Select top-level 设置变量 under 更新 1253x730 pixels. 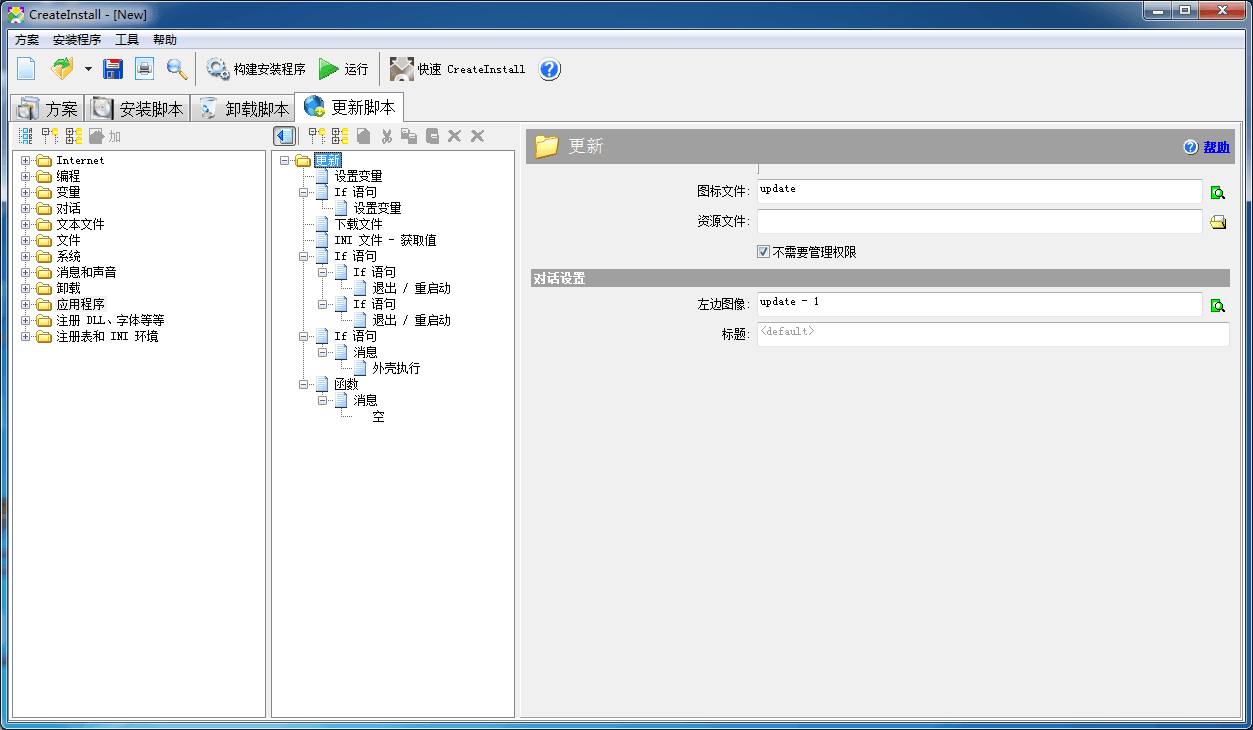[358, 176]
